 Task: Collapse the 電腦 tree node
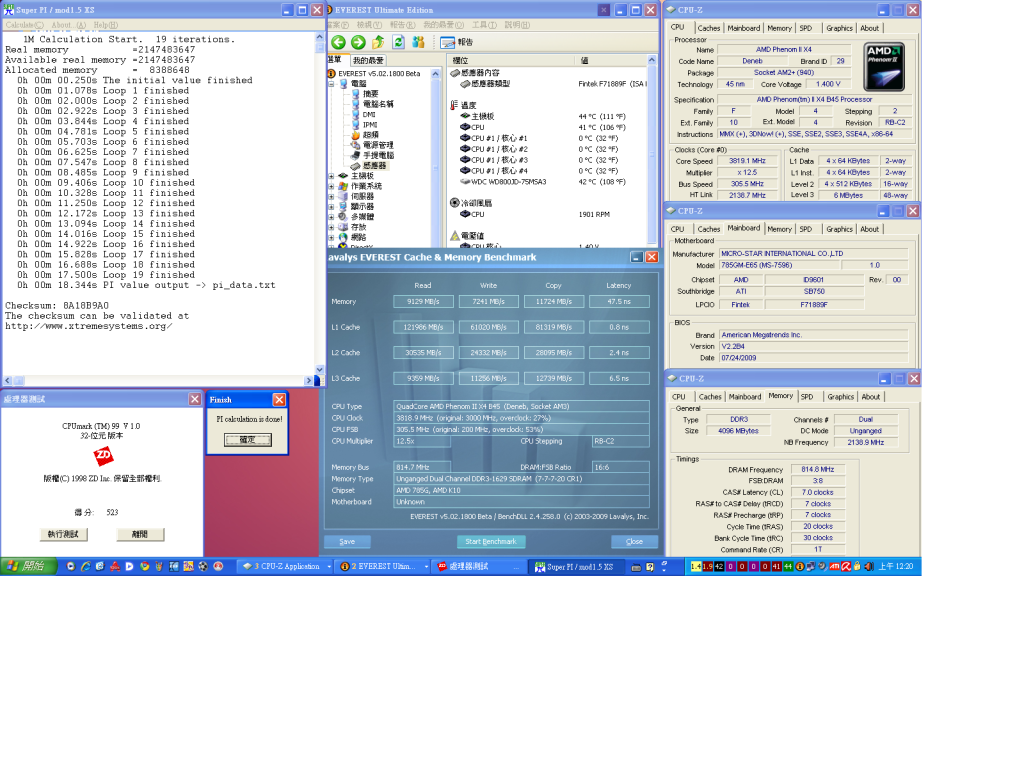click(x=331, y=84)
